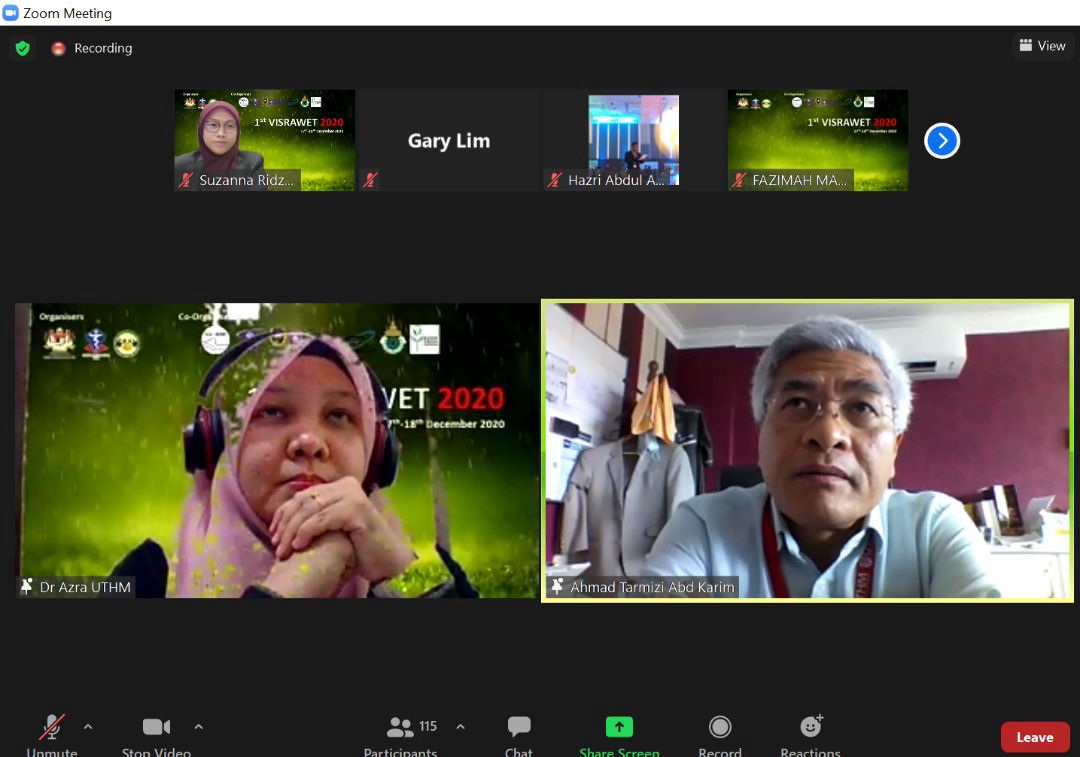Open the Reactions emoji menu
Screen dimensions: 1080x757
point(811,727)
